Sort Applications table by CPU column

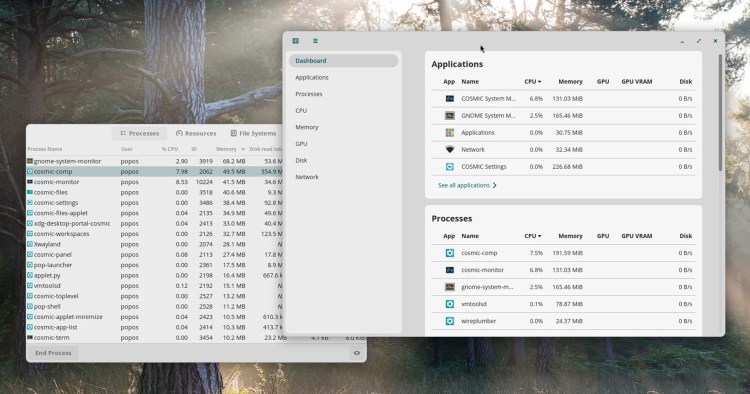(x=533, y=82)
